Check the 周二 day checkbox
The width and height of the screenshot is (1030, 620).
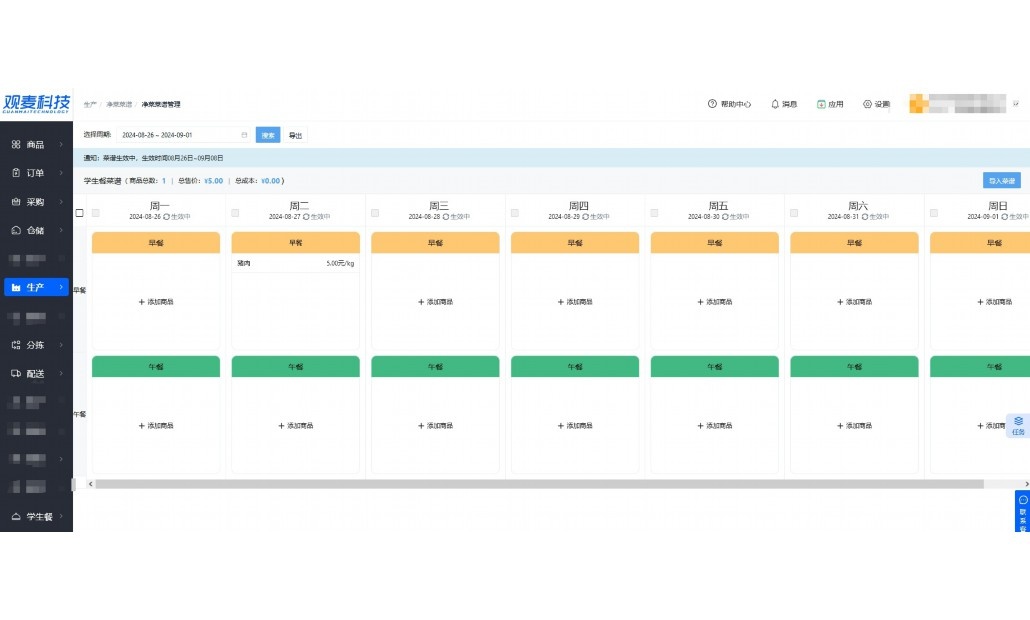235,213
